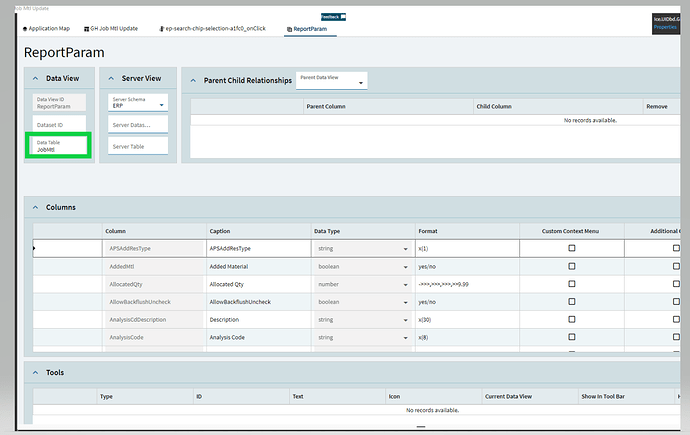
Task: Click the Remove column header
Action: coord(661,106)
